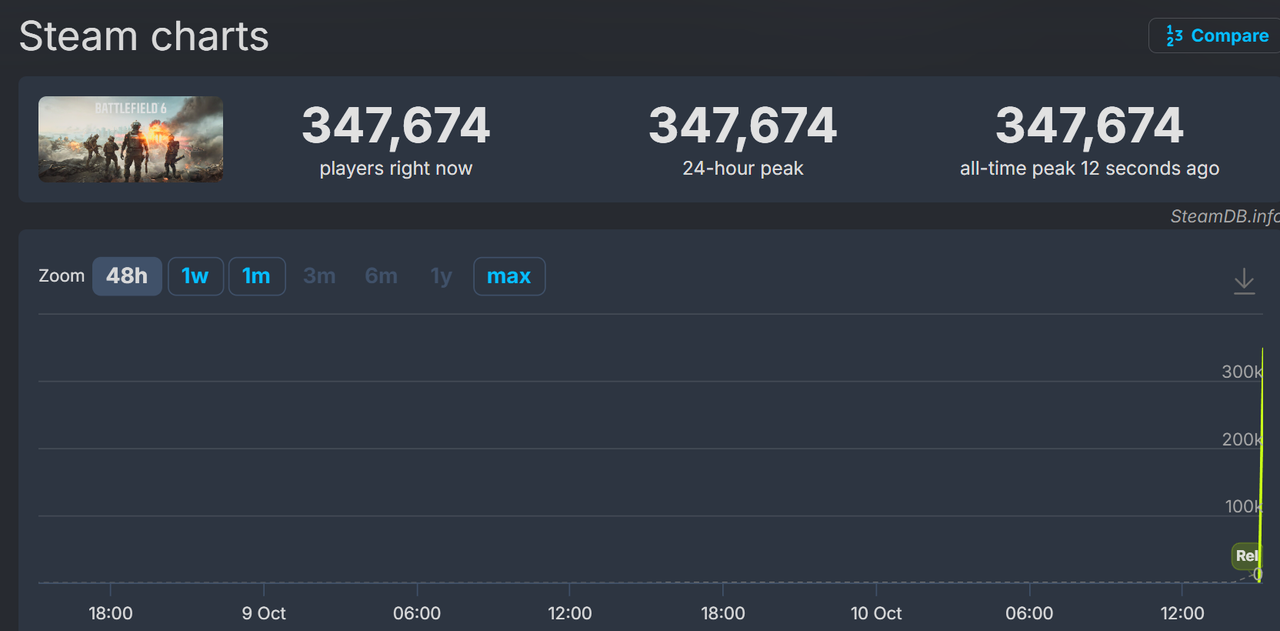Image resolution: width=1280 pixels, height=631 pixels.
Task: Open the Battlefield 6 game thumbnail
Action: point(131,139)
